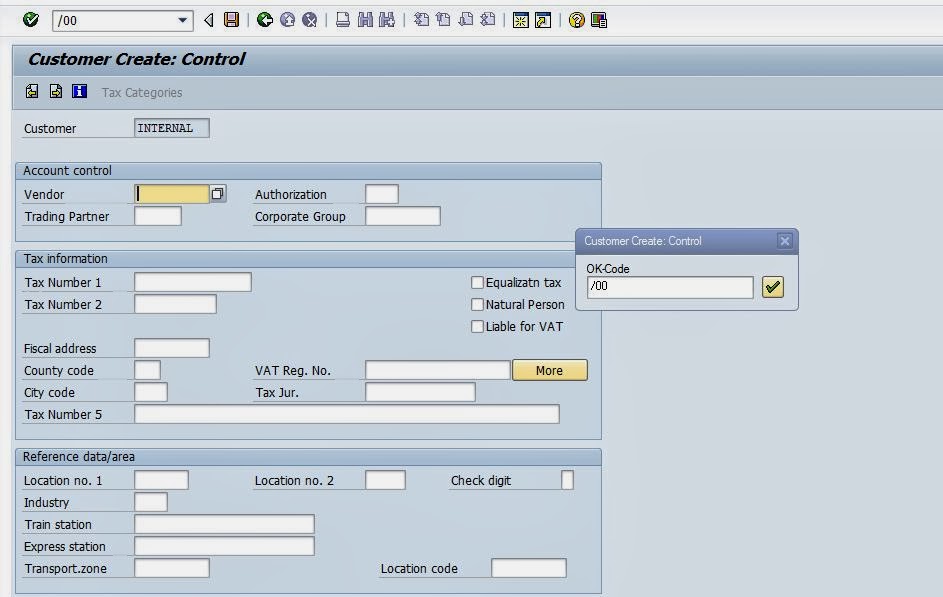The image size is (943, 597).
Task: Enable the Liable for VAT checkbox
Action: (478, 326)
